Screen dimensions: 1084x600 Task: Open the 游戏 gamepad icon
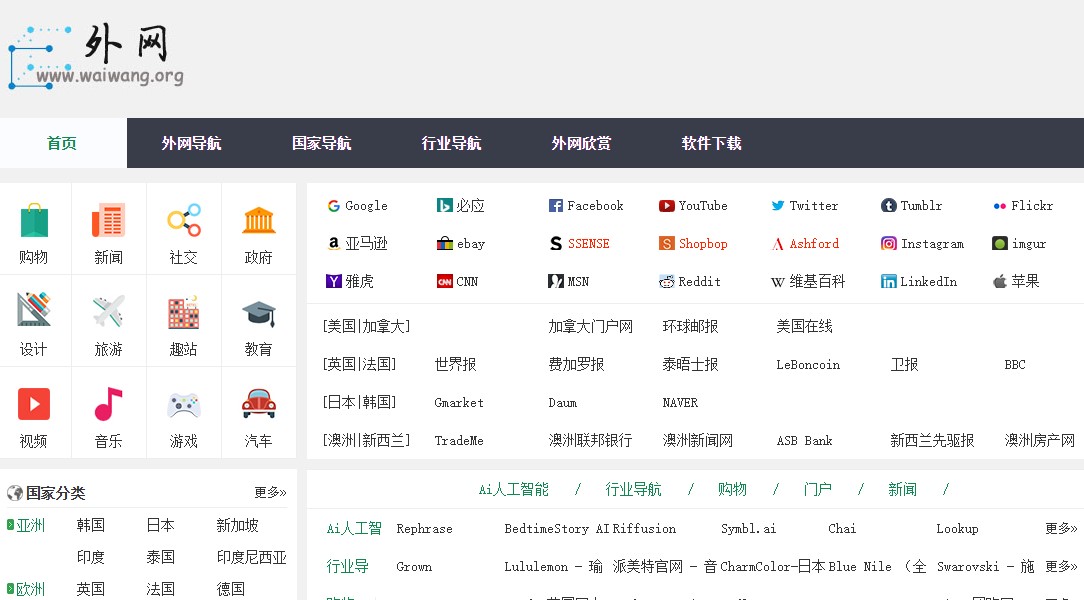[x=183, y=403]
